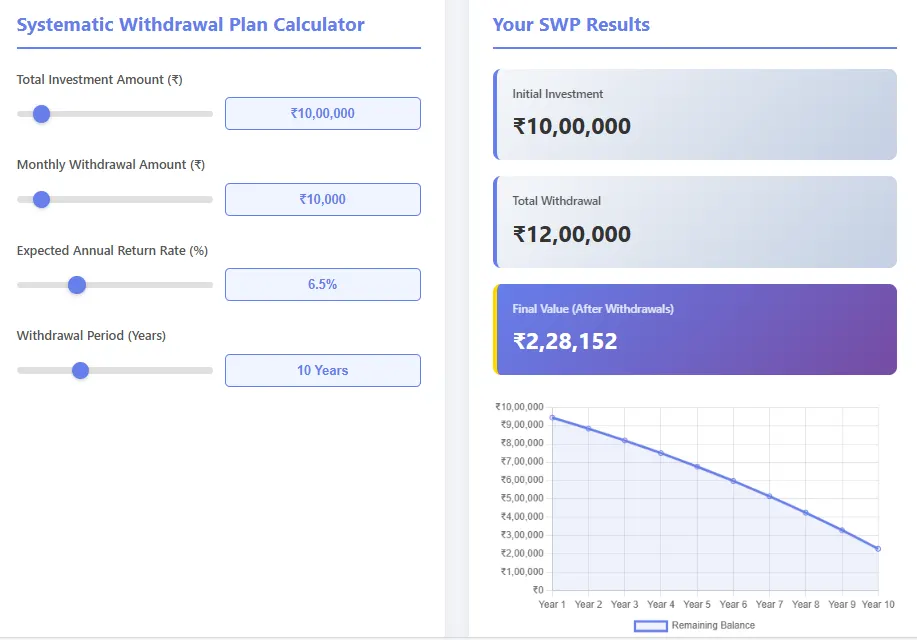Click the Withdrawal Period slider handle
Image resolution: width=917 pixels, height=640 pixels.
[79, 370]
